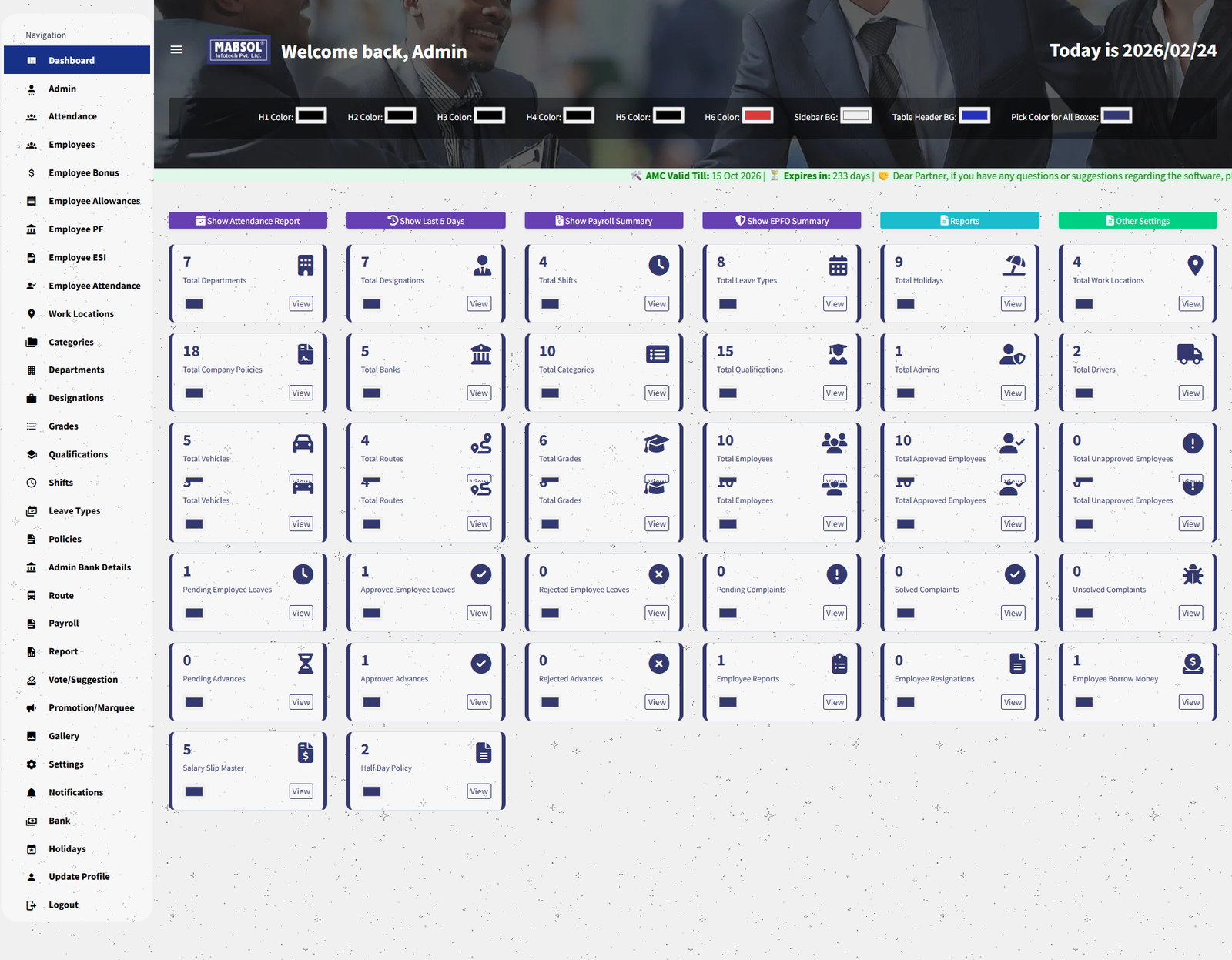Toggle Show Attendance Report panel

click(247, 220)
